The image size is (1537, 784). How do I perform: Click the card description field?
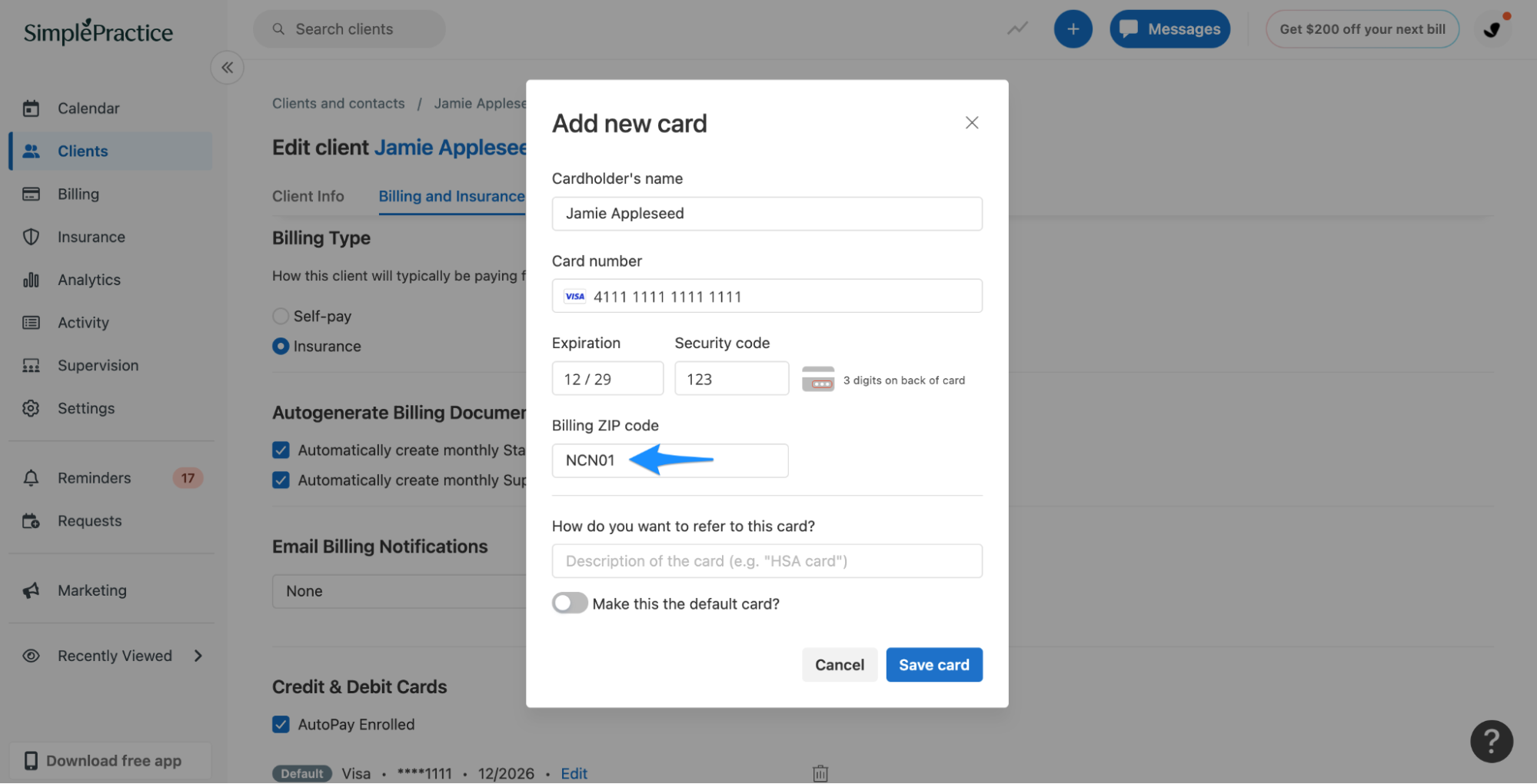pos(767,561)
